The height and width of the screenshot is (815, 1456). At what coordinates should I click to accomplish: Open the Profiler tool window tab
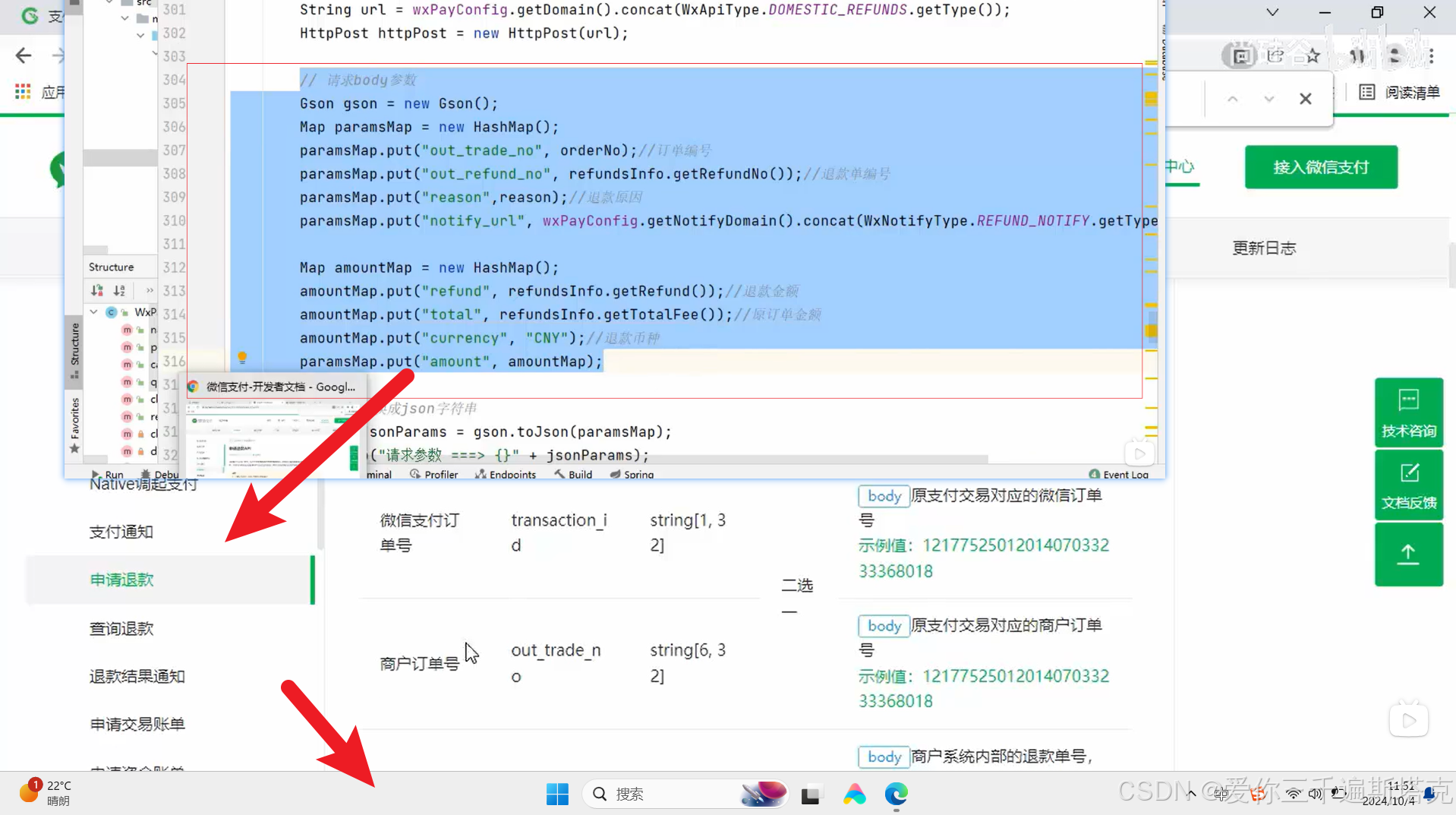coord(434,474)
